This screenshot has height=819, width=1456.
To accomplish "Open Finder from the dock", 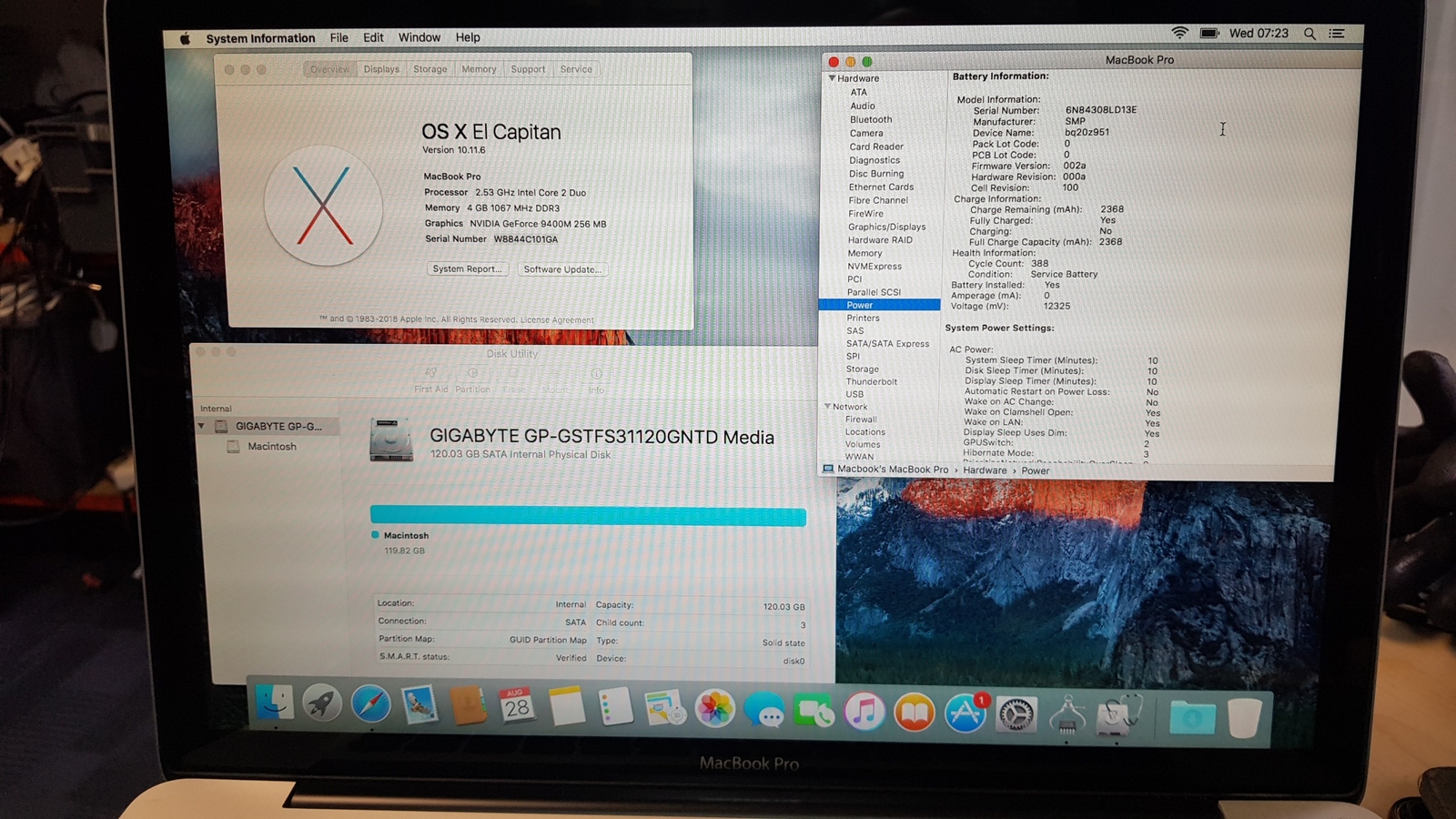I will coord(274,703).
